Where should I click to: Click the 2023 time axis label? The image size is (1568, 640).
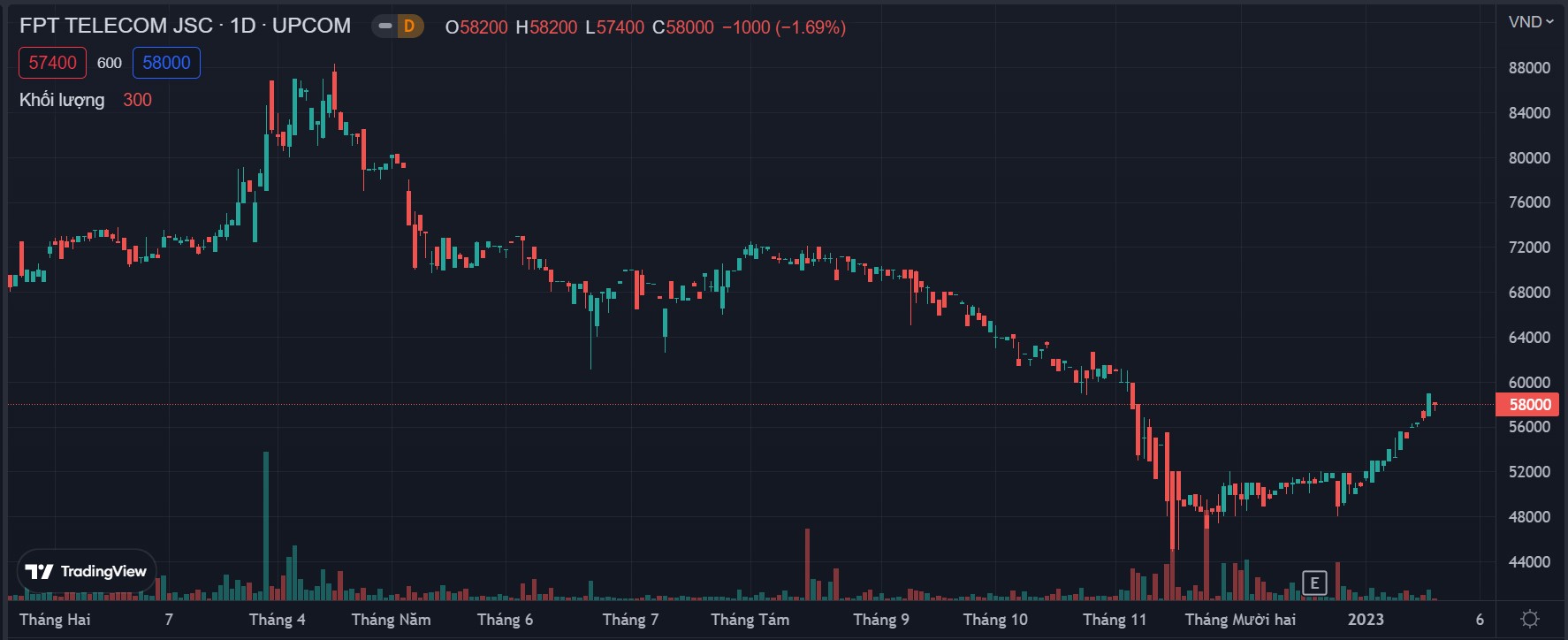point(1366,620)
